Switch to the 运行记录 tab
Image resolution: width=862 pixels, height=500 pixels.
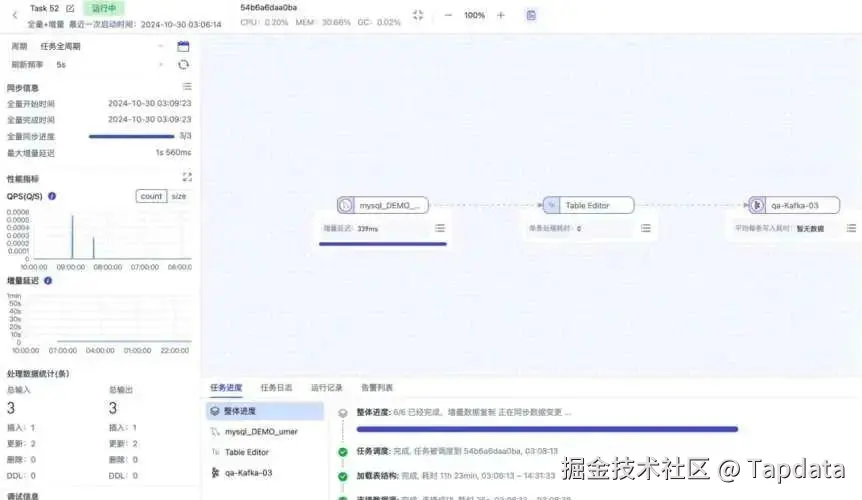[327, 387]
